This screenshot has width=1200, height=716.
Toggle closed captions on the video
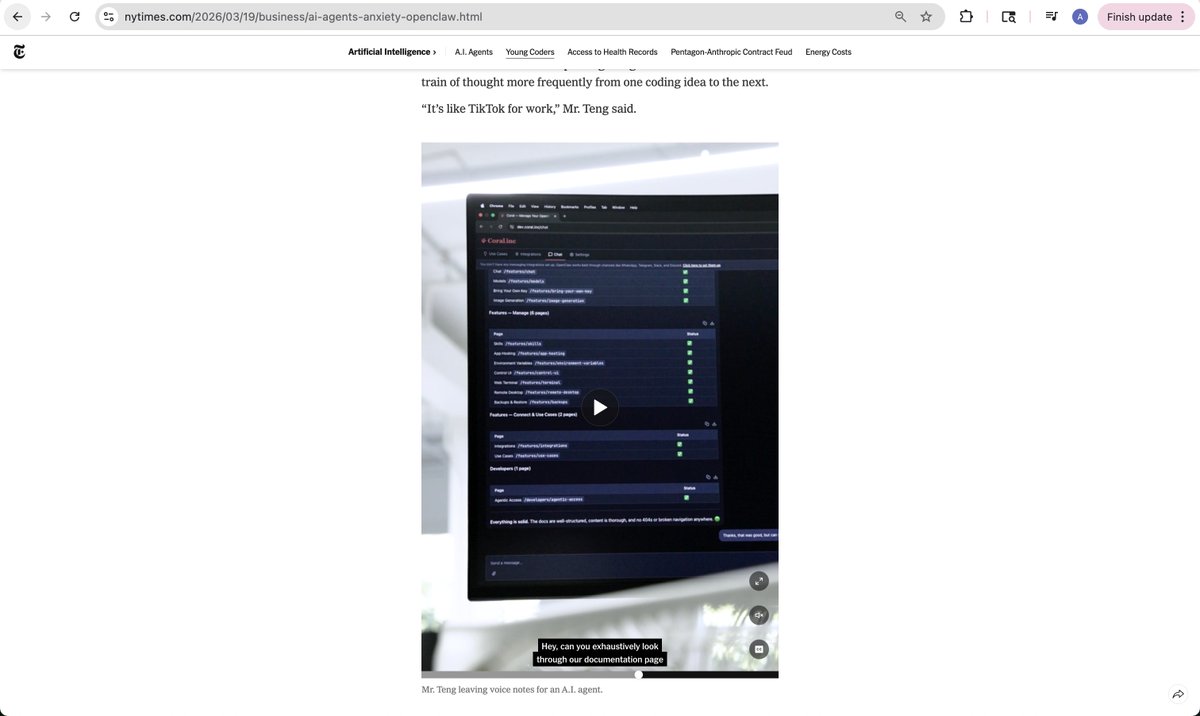(759, 649)
